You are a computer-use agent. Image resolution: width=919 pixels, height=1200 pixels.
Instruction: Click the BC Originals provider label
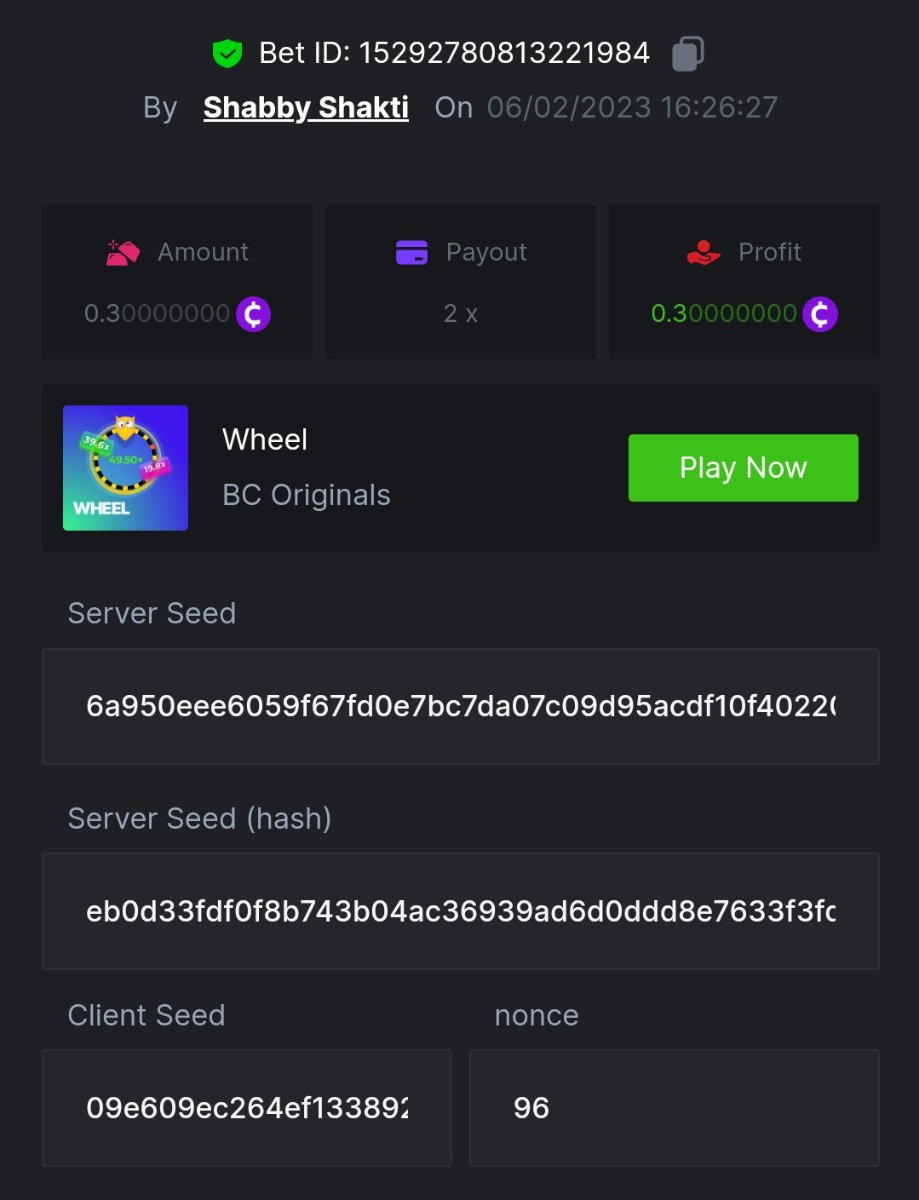(306, 495)
